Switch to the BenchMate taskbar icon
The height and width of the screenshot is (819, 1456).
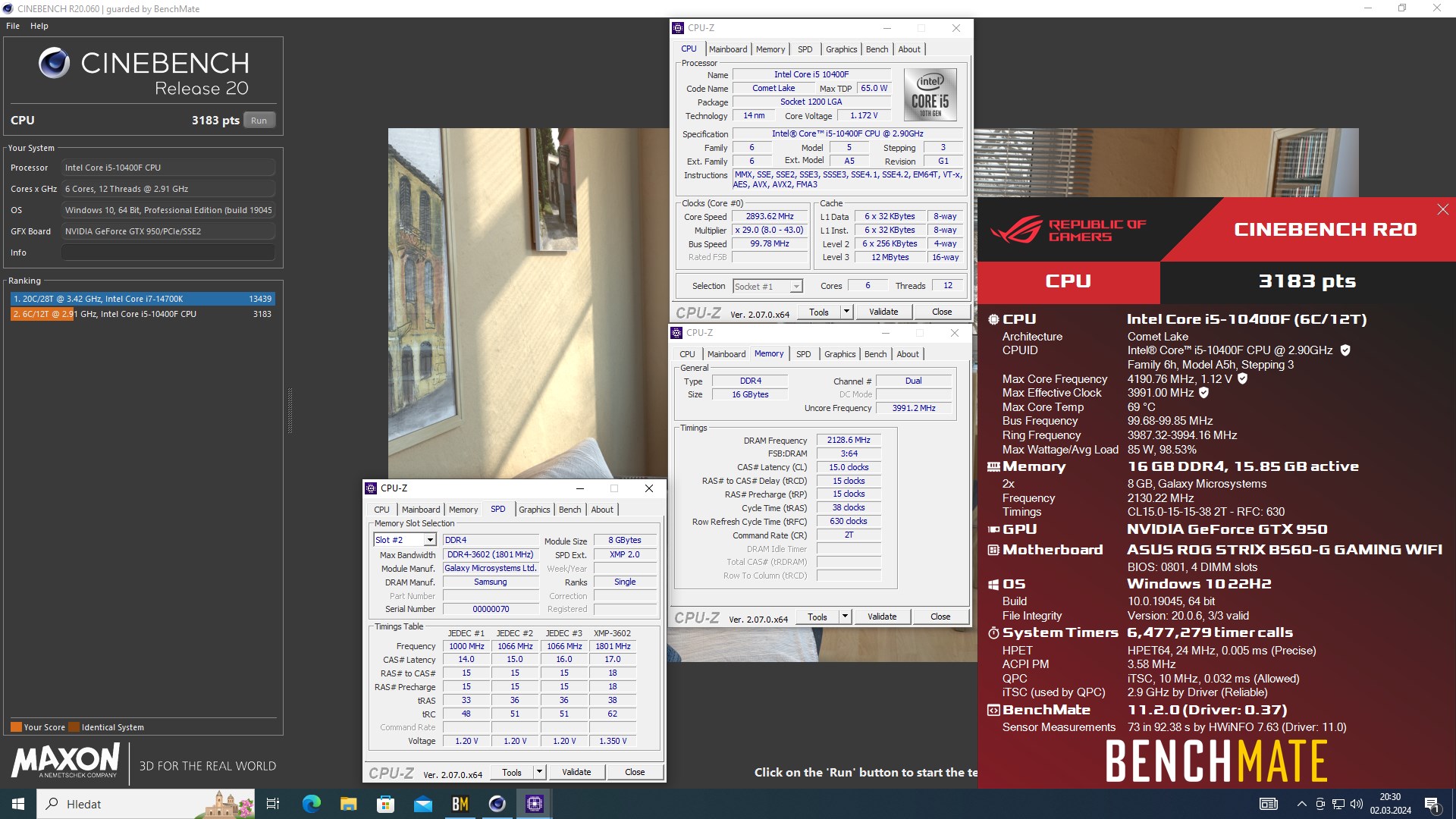pos(460,804)
